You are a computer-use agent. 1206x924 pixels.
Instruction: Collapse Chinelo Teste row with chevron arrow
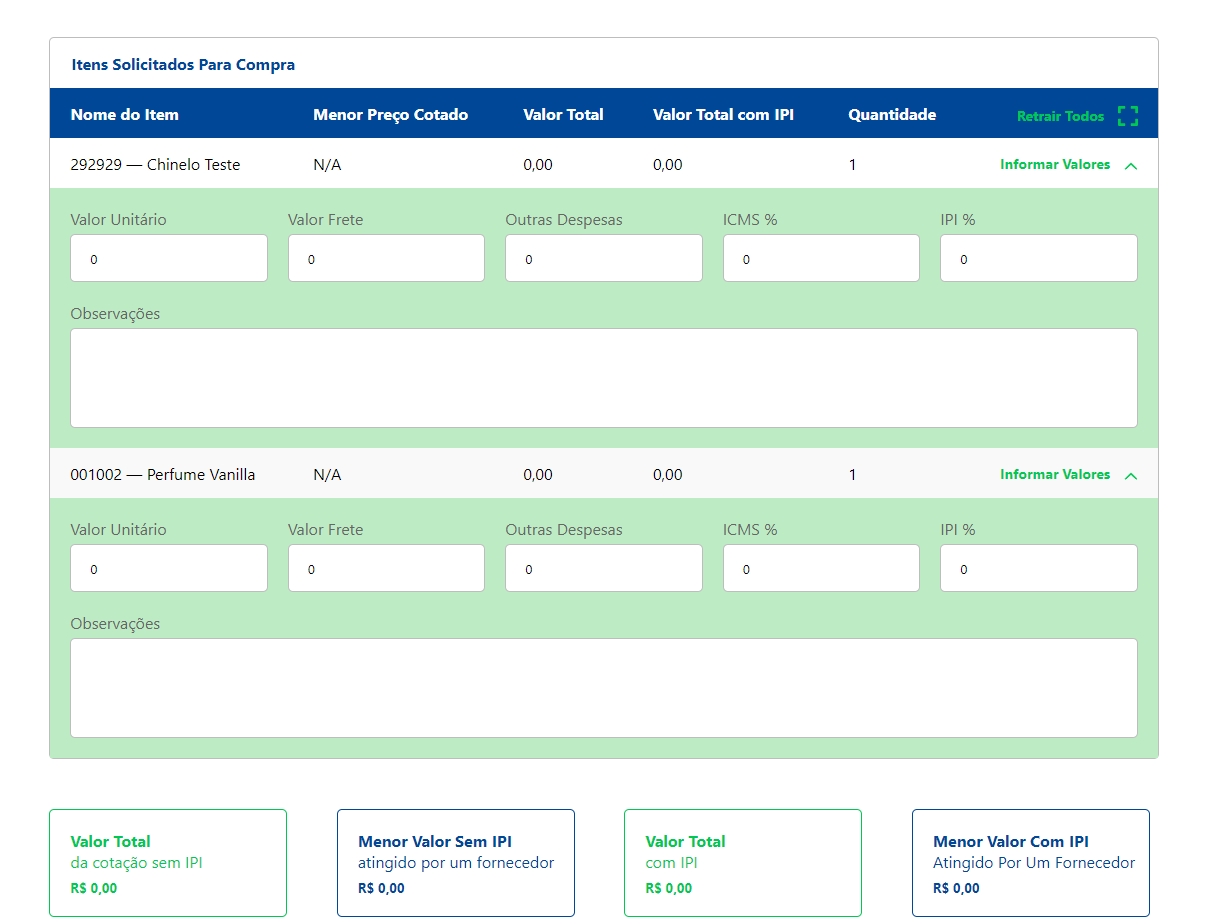point(1131,166)
